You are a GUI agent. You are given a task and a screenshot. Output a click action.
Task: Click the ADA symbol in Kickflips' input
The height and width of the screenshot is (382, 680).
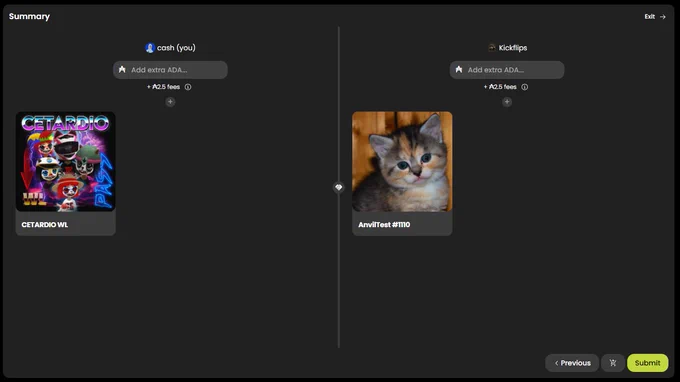coord(459,69)
